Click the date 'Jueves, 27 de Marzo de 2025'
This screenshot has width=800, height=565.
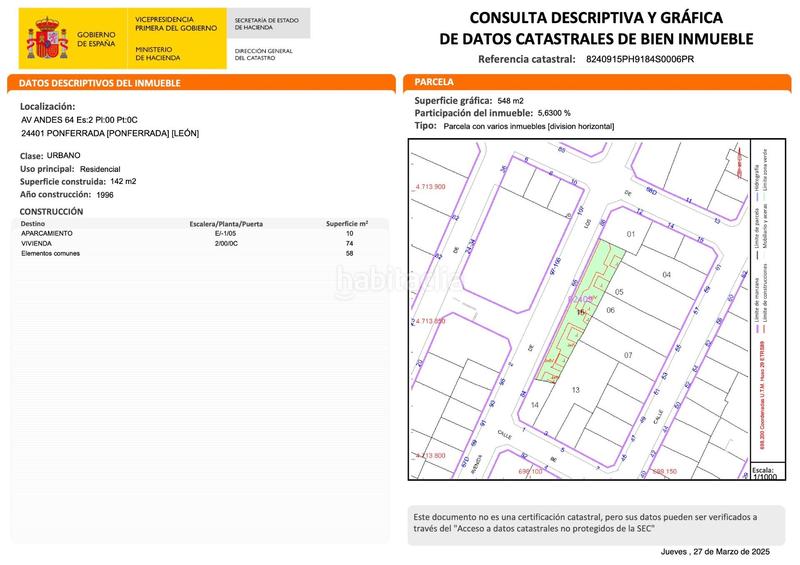click(x=715, y=551)
